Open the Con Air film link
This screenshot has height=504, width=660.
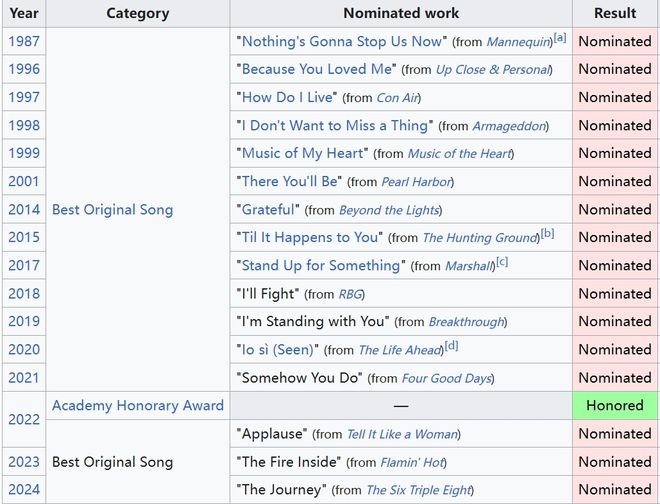tap(397, 98)
